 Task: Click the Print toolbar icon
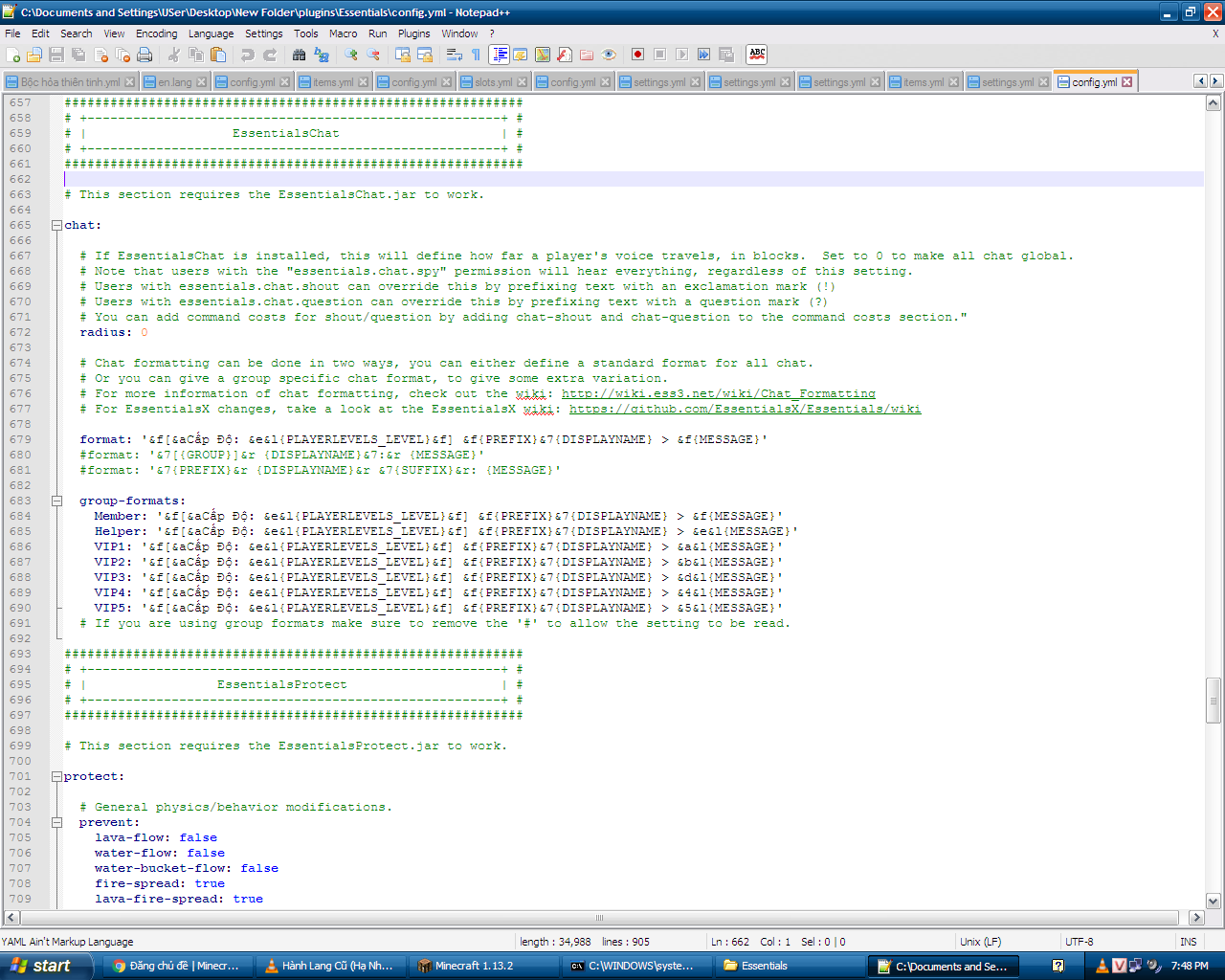click(x=145, y=56)
